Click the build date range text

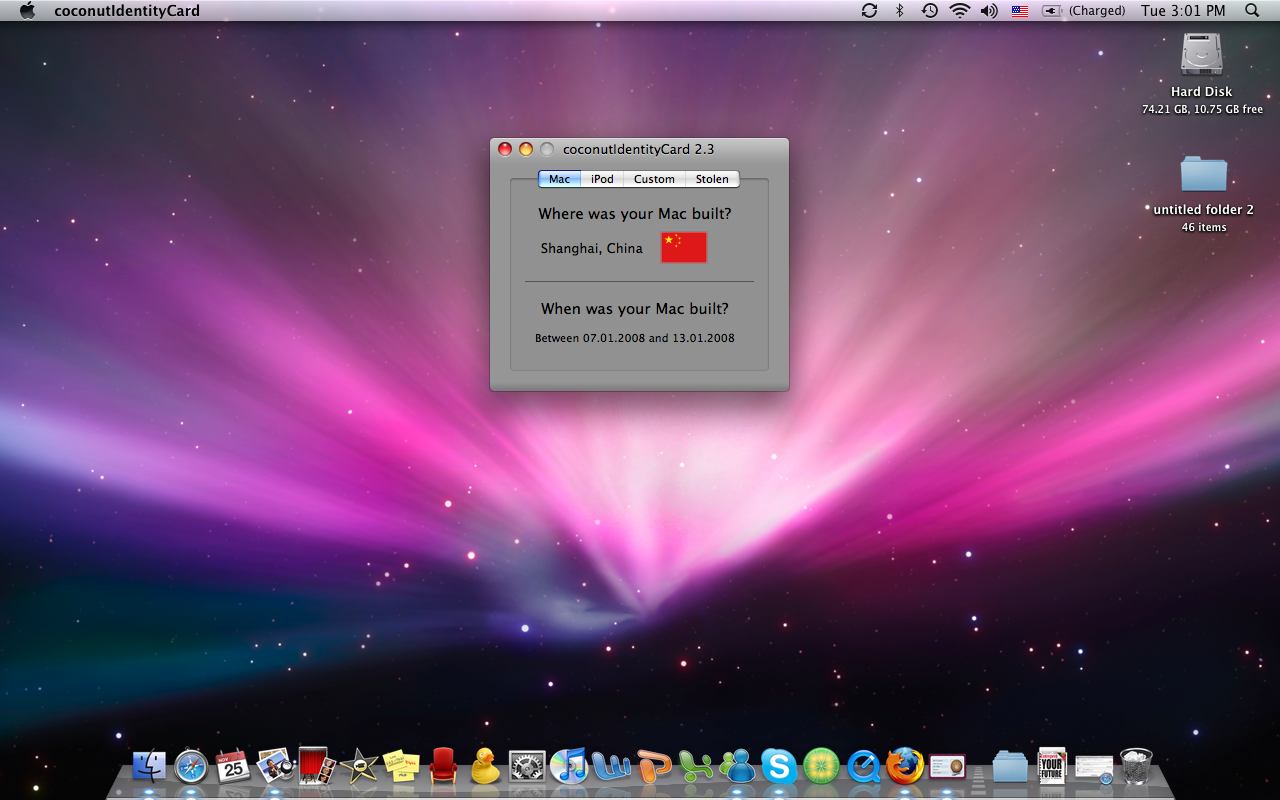pyautogui.click(x=635, y=338)
